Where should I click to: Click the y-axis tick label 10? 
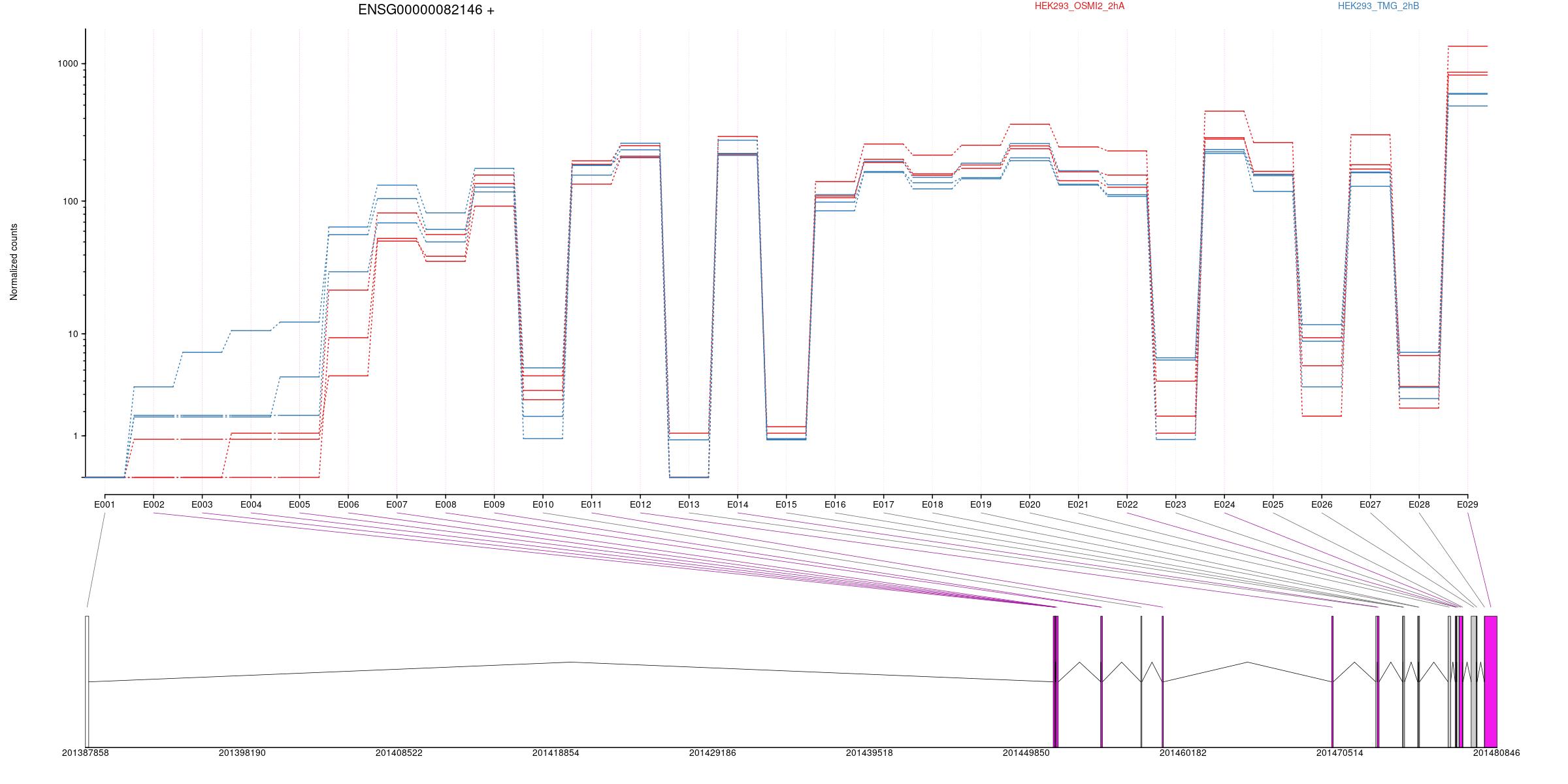coord(73,334)
